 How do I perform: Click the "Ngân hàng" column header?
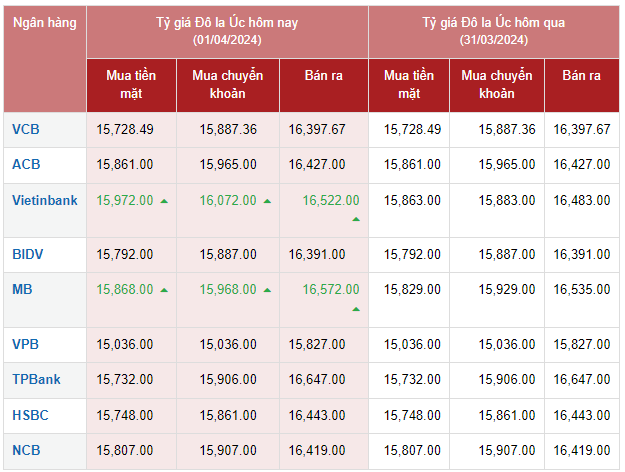[x=45, y=21]
